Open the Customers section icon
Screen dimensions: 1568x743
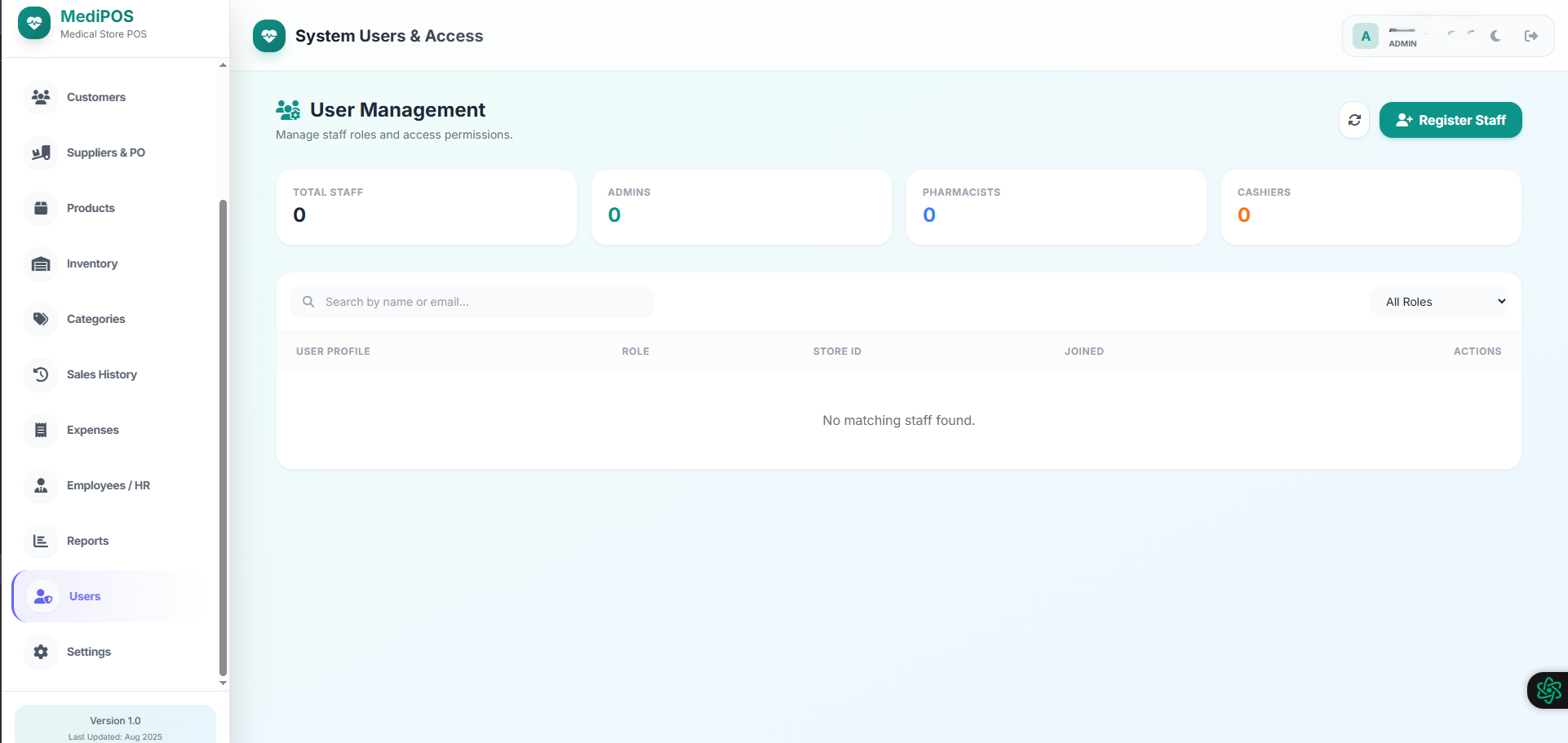pyautogui.click(x=41, y=97)
